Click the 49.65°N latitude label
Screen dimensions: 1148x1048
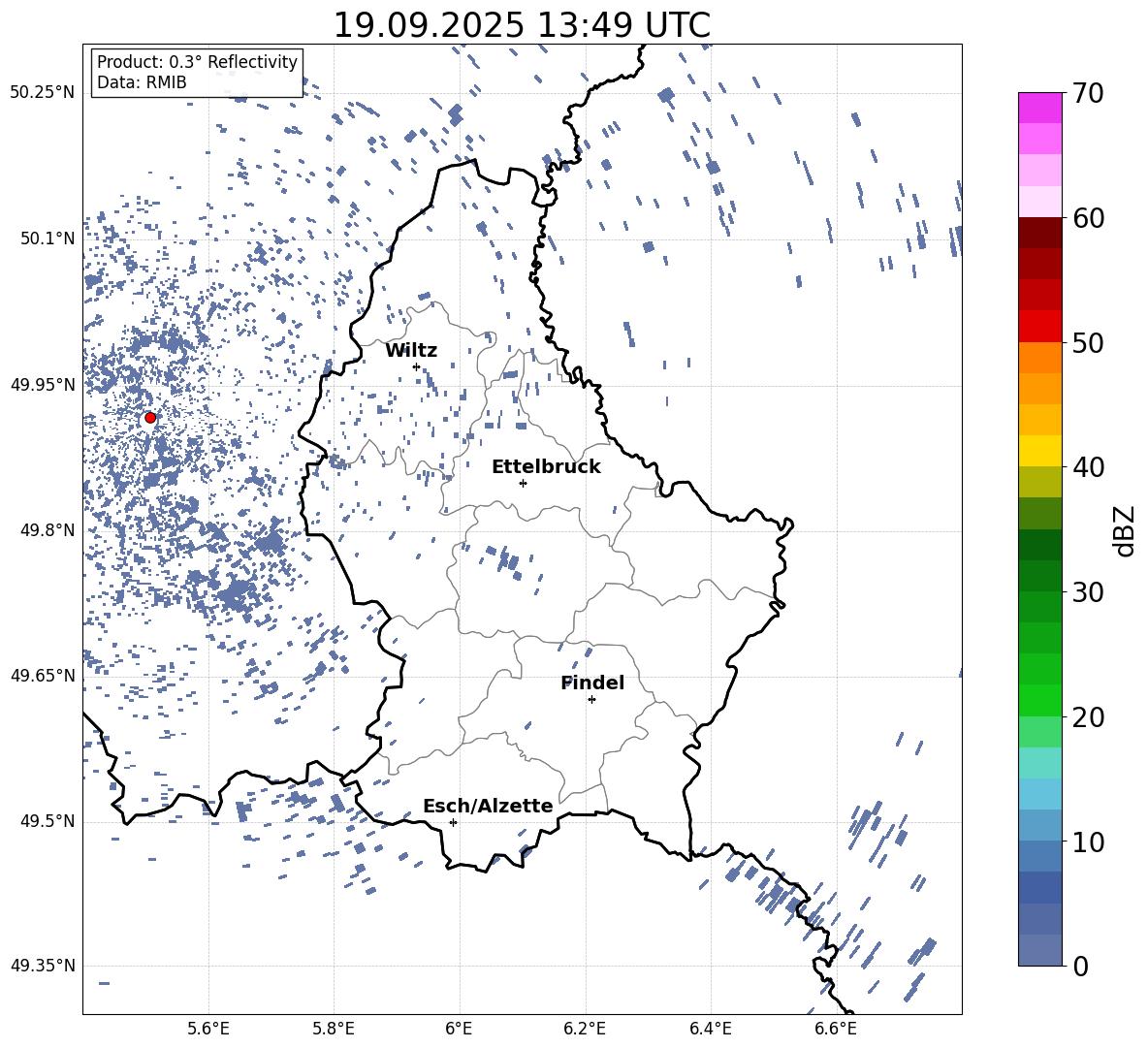point(43,676)
